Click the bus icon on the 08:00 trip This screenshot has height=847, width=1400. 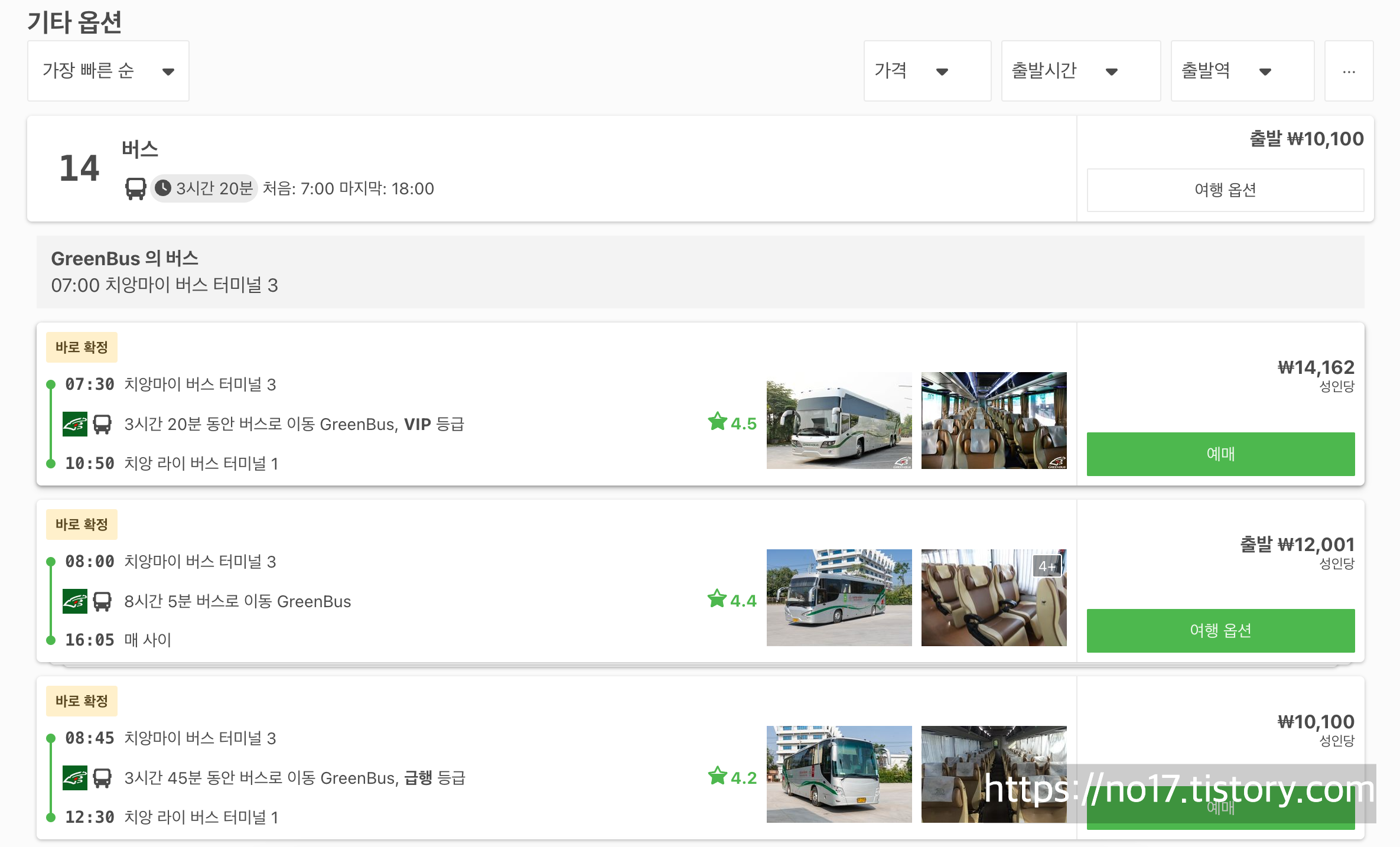pos(102,601)
